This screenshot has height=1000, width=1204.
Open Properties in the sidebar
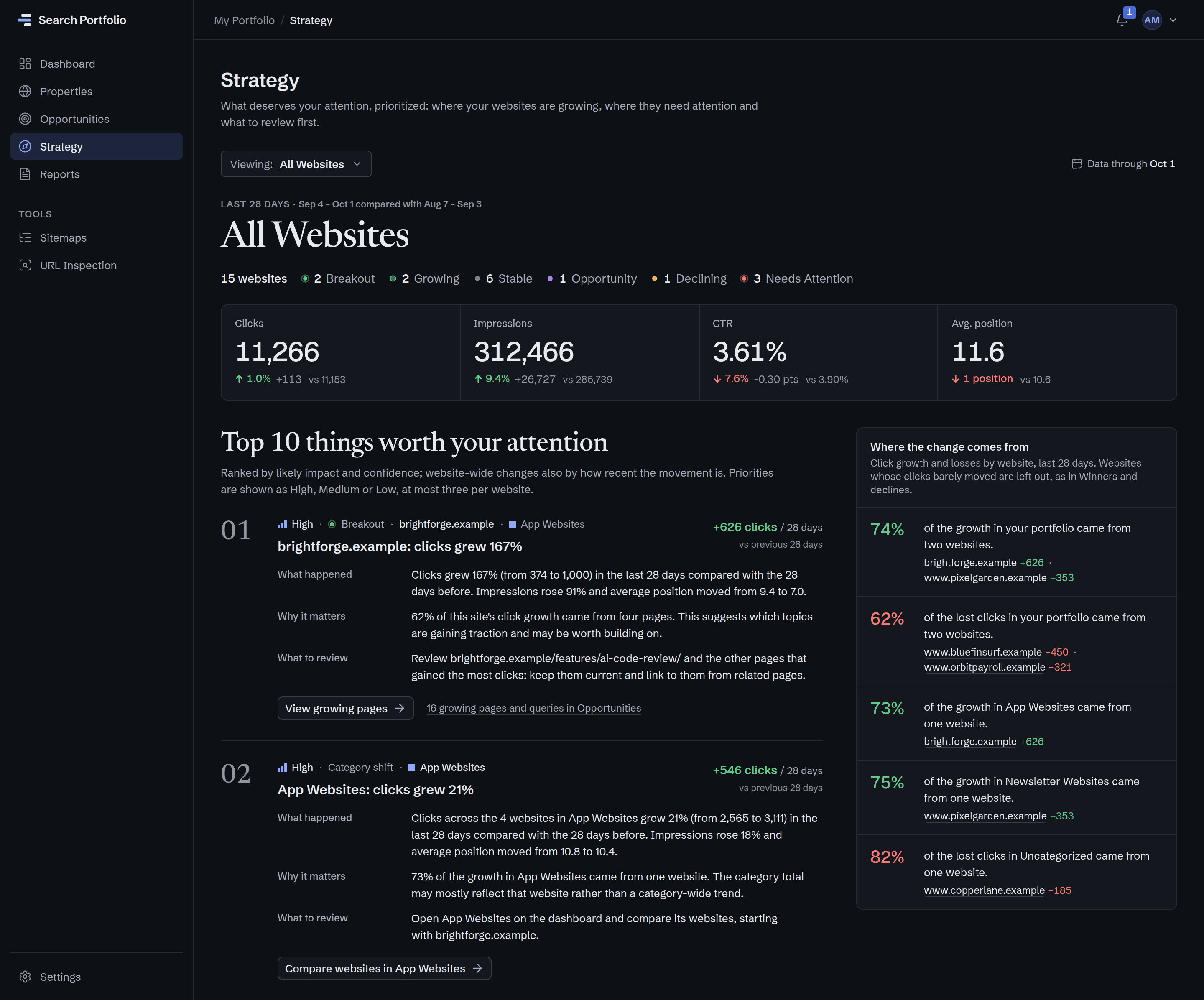pos(96,91)
